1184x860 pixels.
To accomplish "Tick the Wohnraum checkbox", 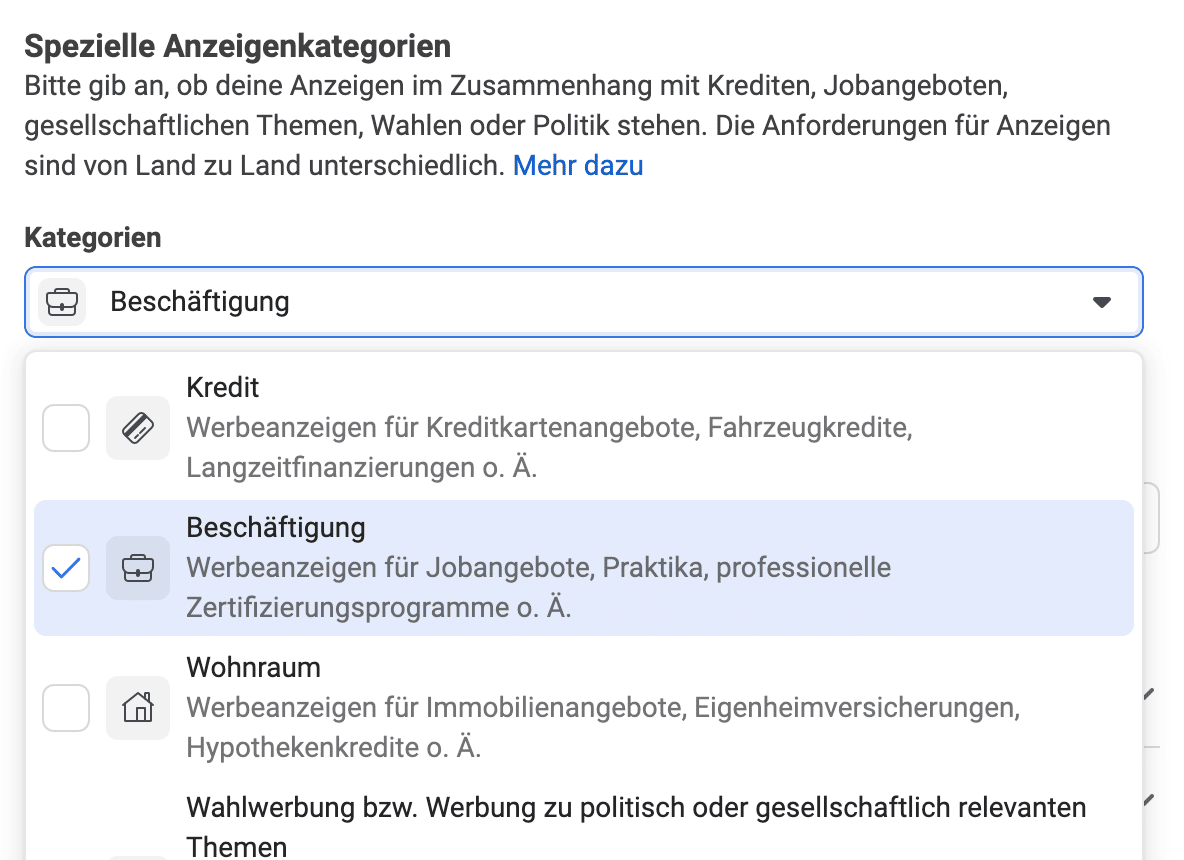I will 66,708.
